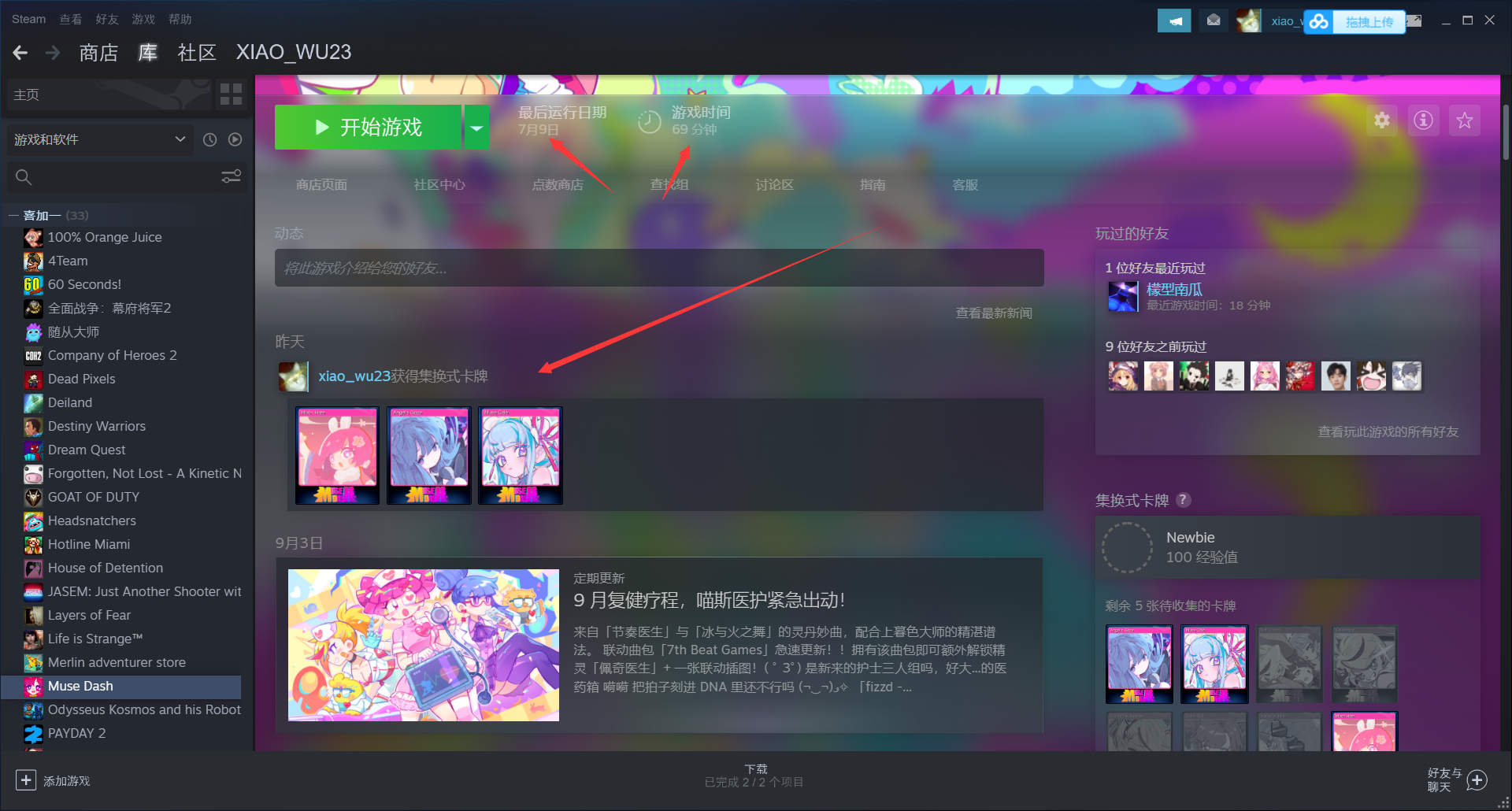Image resolution: width=1512 pixels, height=811 pixels.
Task: Open 游戏和软件 category dropdown
Action: pos(99,139)
